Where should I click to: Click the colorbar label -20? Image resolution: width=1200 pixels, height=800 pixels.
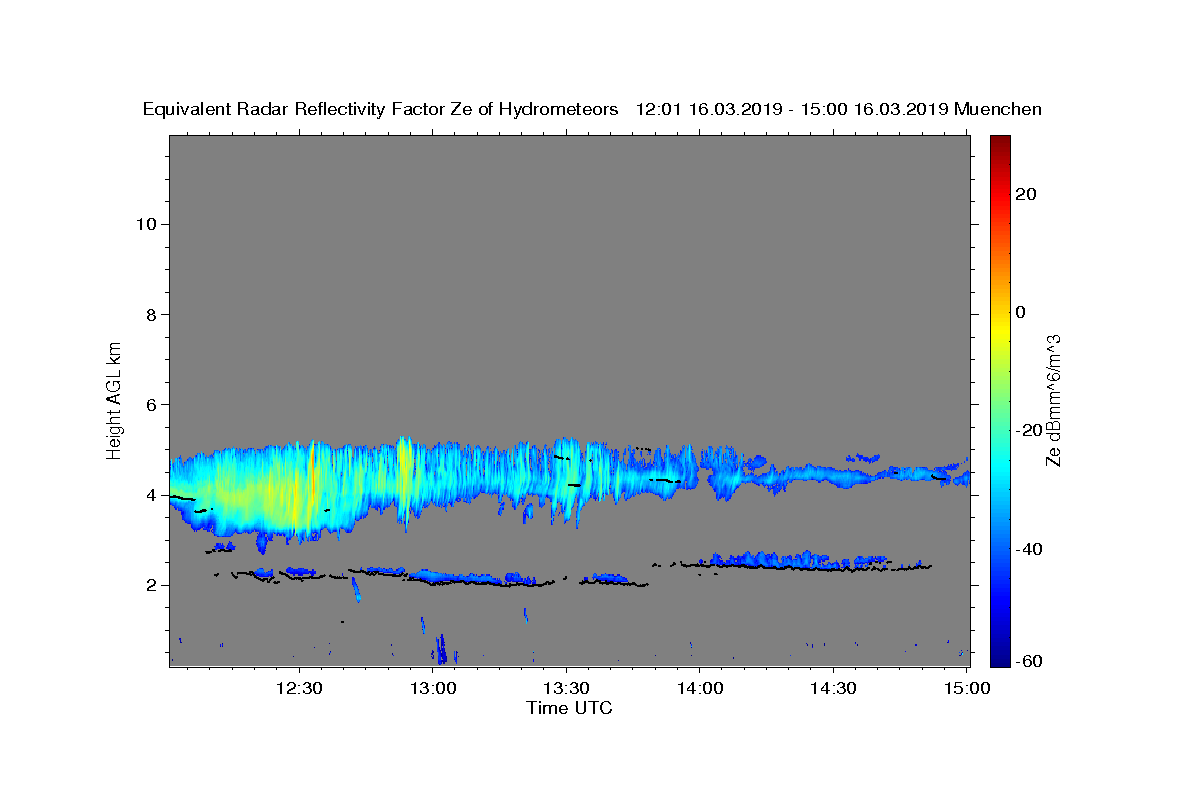(1029, 430)
